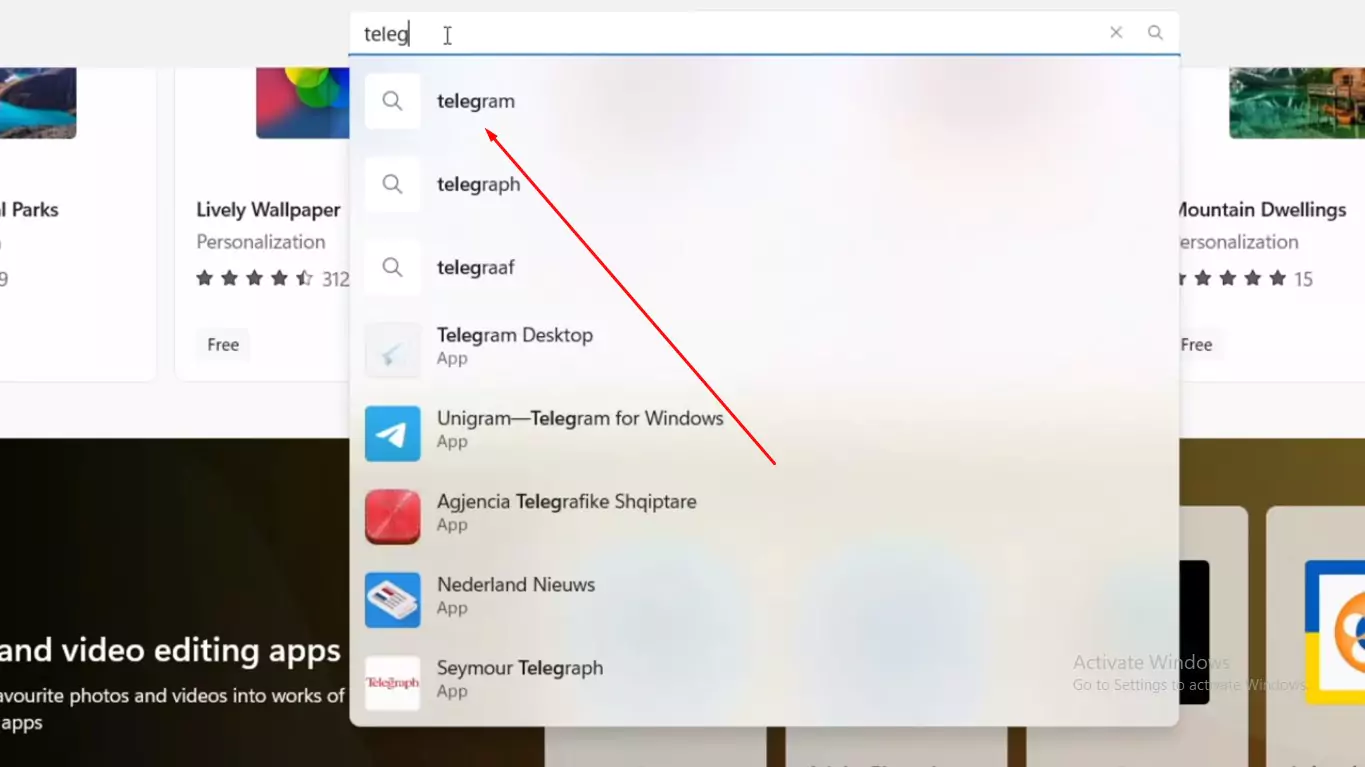The image size is (1365, 767).
Task: Click the Telegram Desktop app icon
Action: pyautogui.click(x=393, y=350)
